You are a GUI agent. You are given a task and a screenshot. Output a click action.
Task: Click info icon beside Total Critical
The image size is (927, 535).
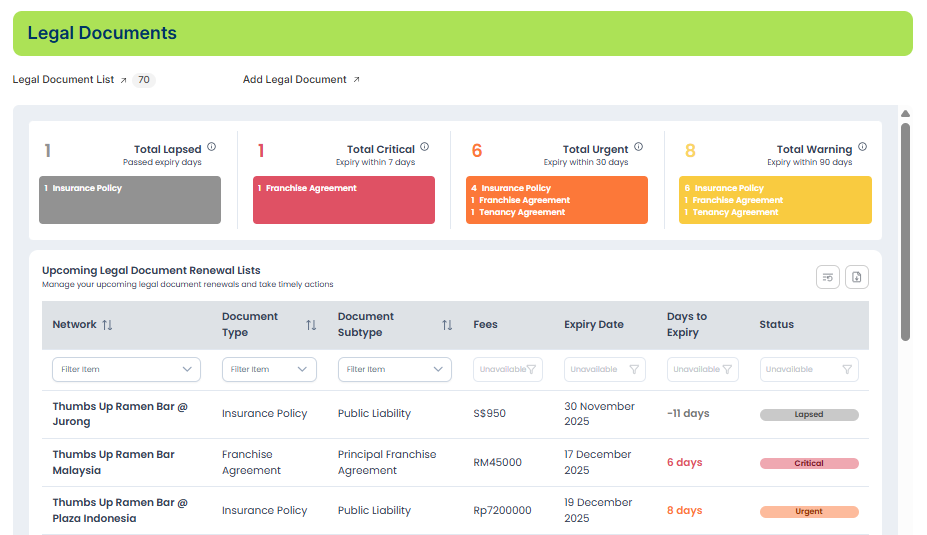424,147
